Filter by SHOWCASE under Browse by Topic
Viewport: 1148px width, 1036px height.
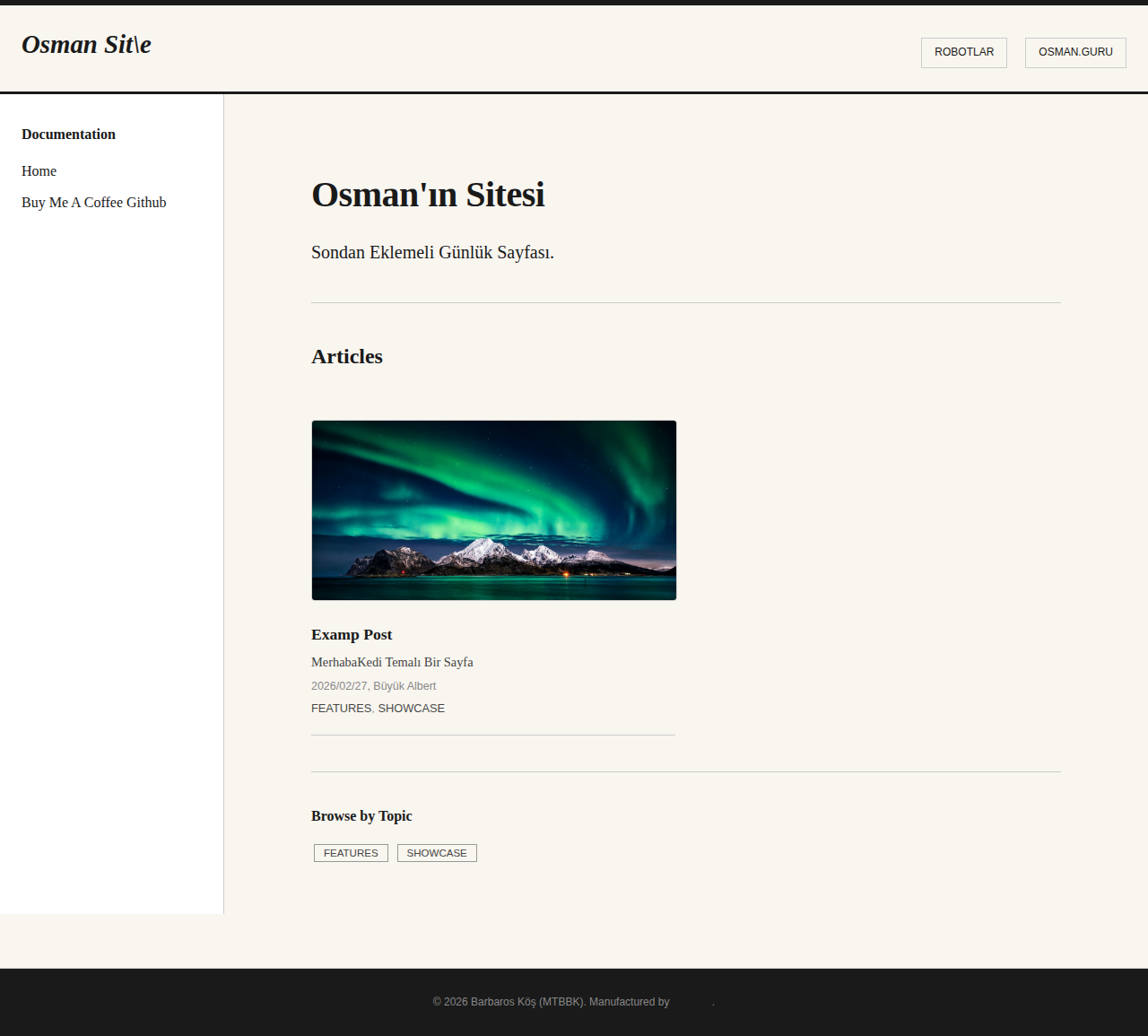tap(437, 853)
